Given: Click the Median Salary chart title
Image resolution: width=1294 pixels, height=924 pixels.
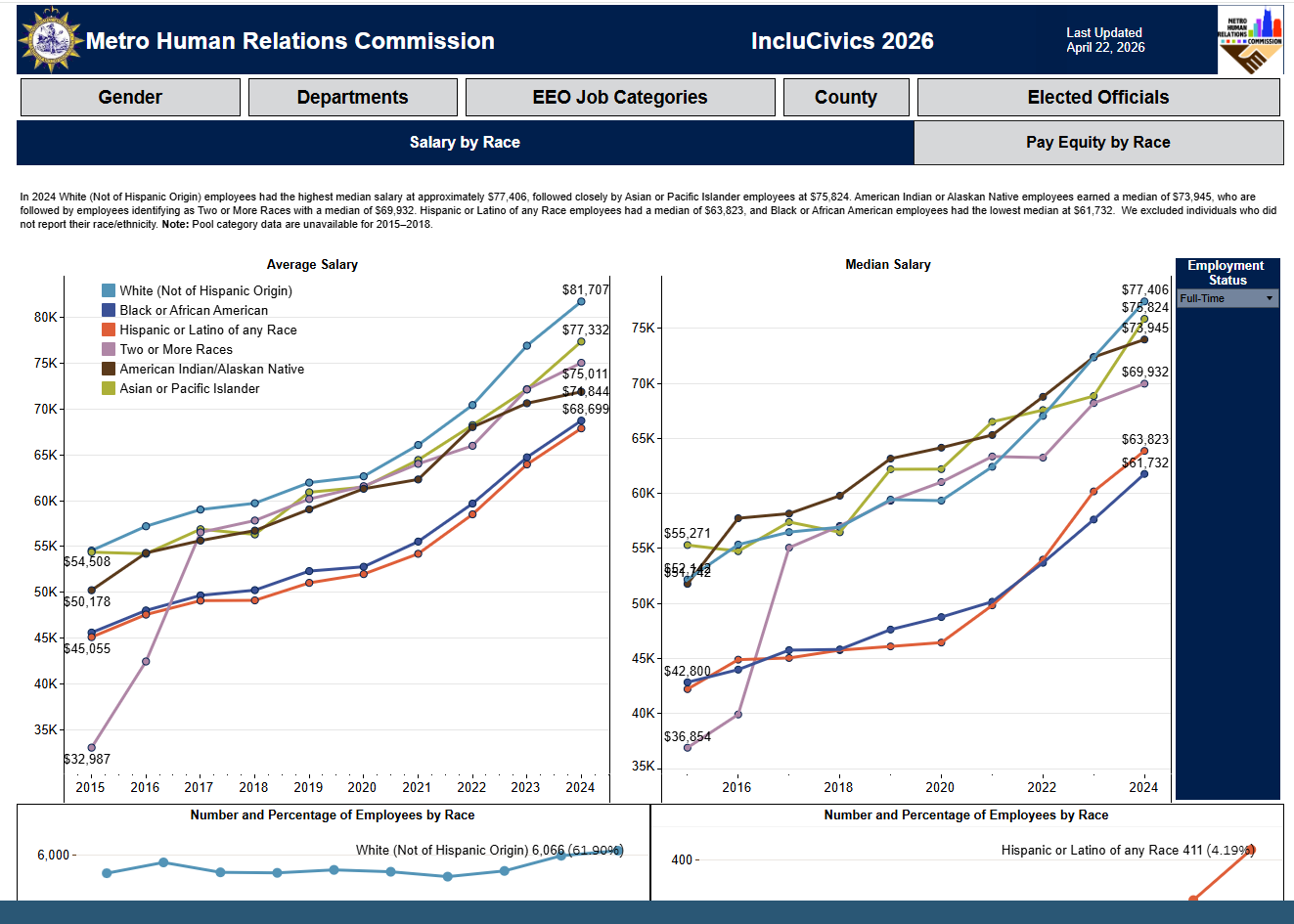Looking at the screenshot, I should (888, 265).
